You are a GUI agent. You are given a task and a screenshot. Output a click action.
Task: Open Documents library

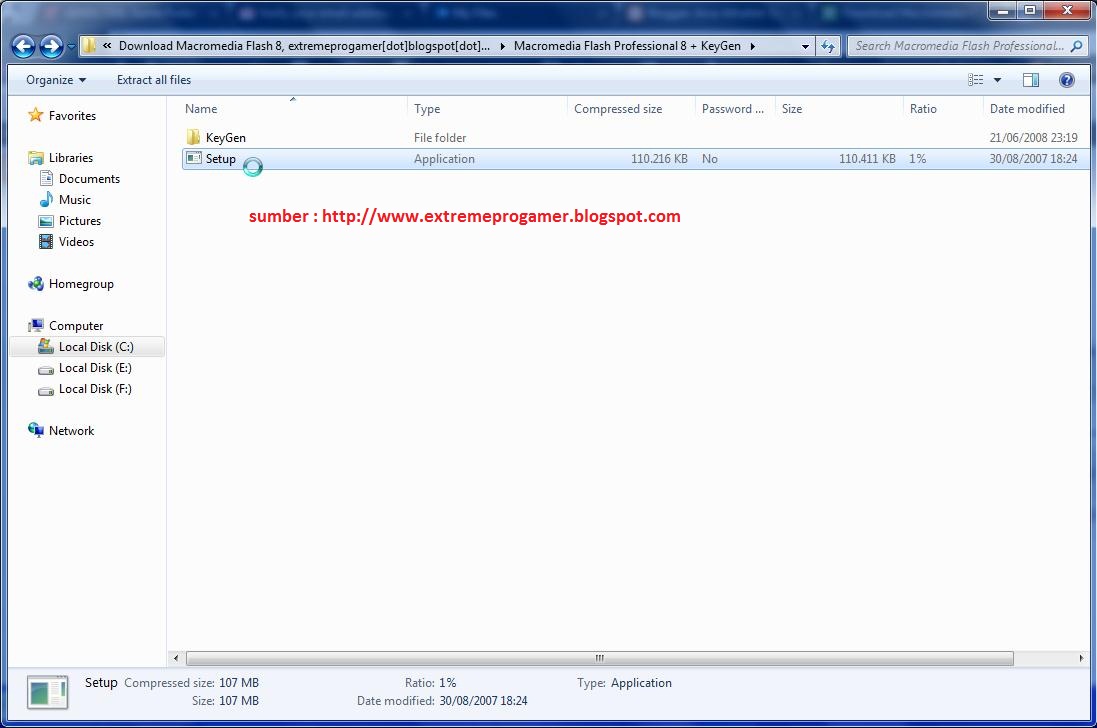[89, 179]
